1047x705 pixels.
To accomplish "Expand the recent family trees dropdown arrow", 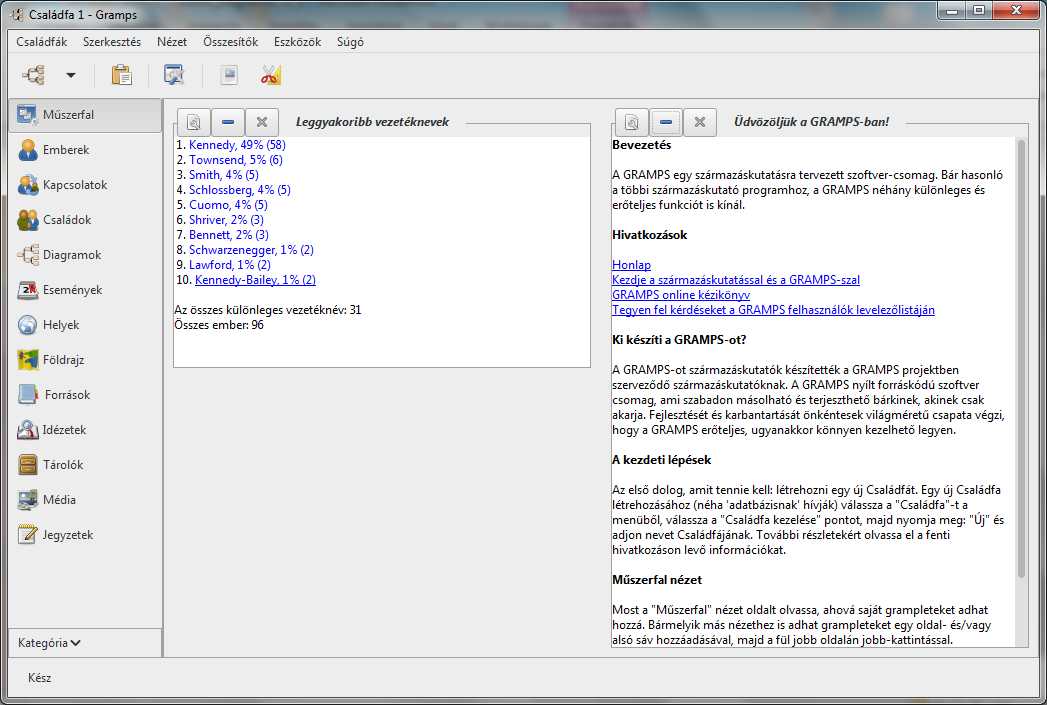I will pos(71,75).
